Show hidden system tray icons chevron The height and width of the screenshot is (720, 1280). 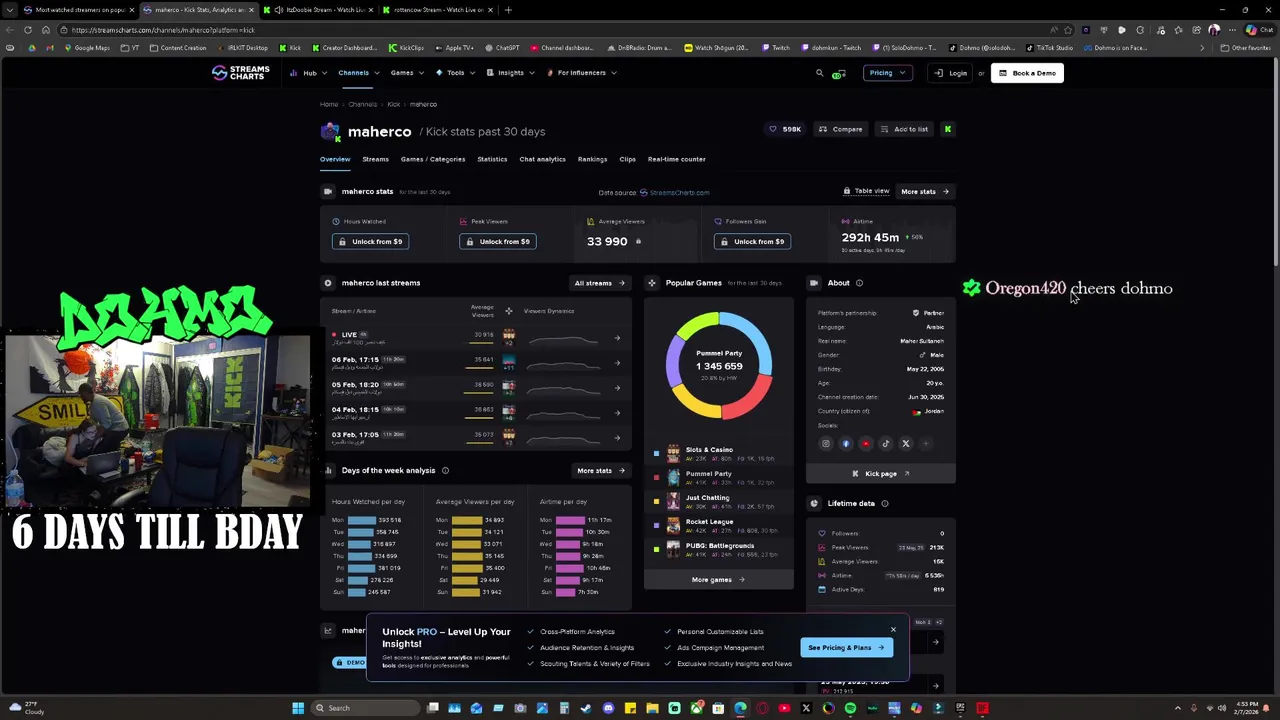click(1177, 708)
